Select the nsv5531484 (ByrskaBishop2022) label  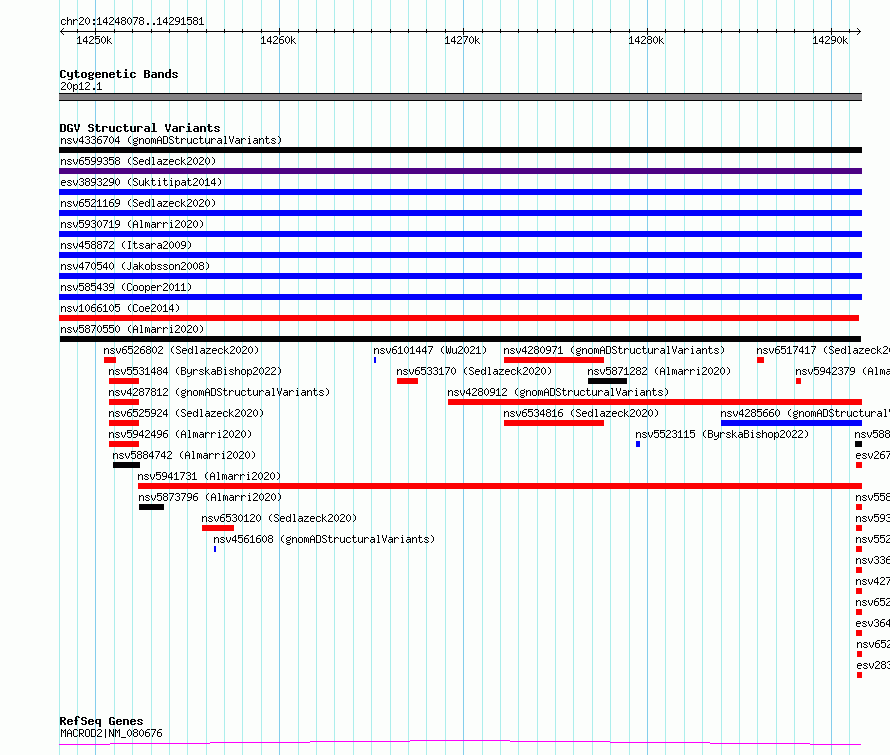[x=195, y=371]
